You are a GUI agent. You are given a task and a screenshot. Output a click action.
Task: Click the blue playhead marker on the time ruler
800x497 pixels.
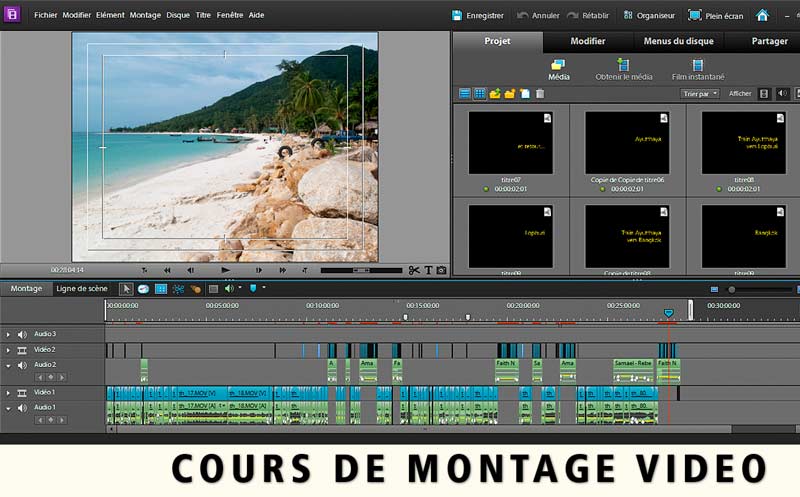tap(668, 312)
